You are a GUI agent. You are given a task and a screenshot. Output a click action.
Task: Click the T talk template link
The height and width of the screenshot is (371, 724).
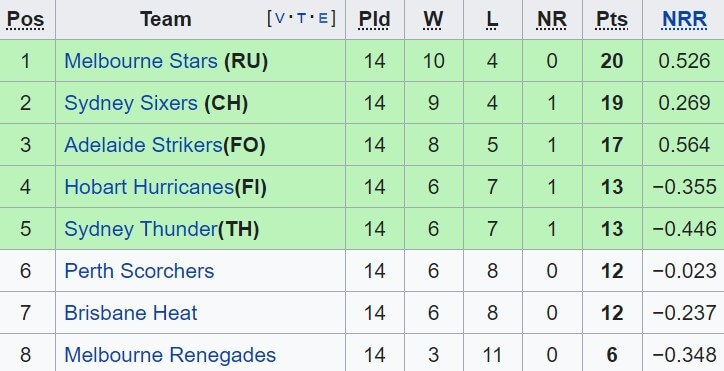302,18
